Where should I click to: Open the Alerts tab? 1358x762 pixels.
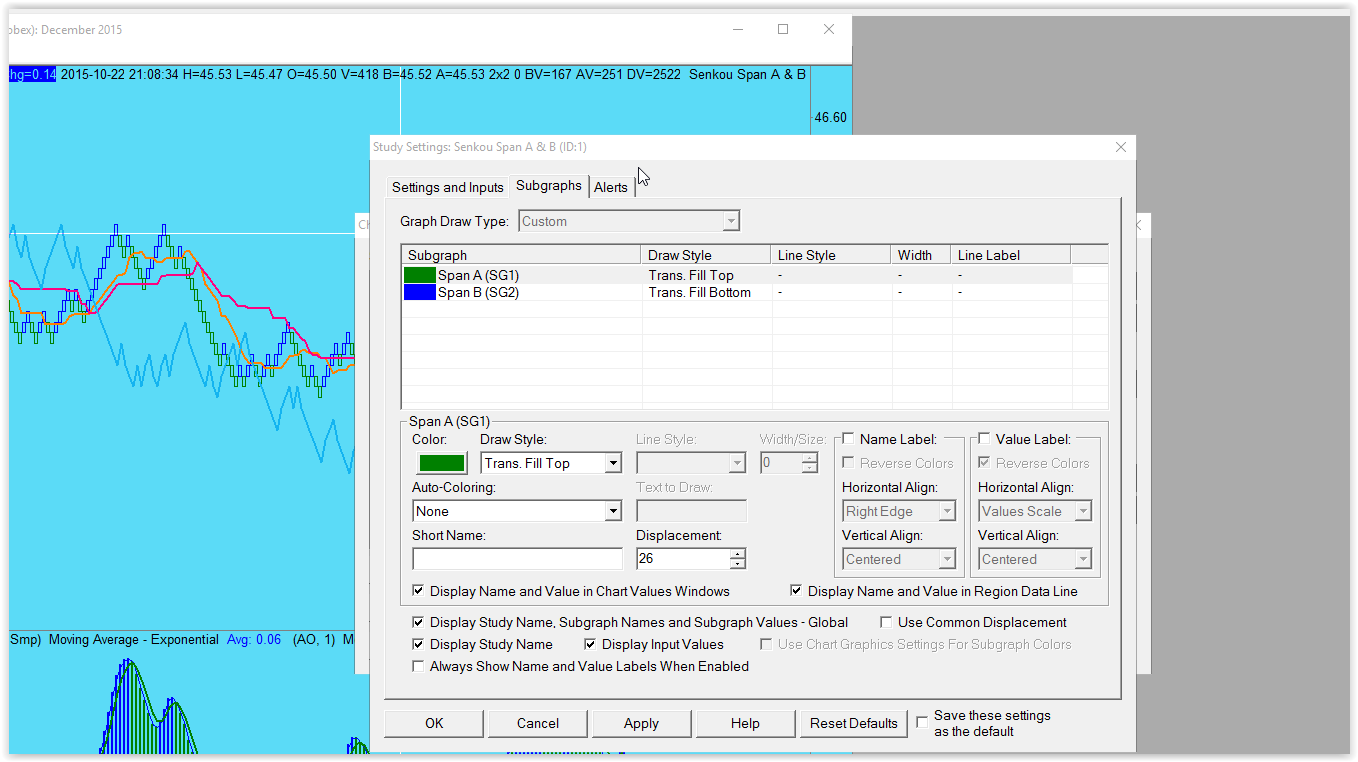(611, 187)
